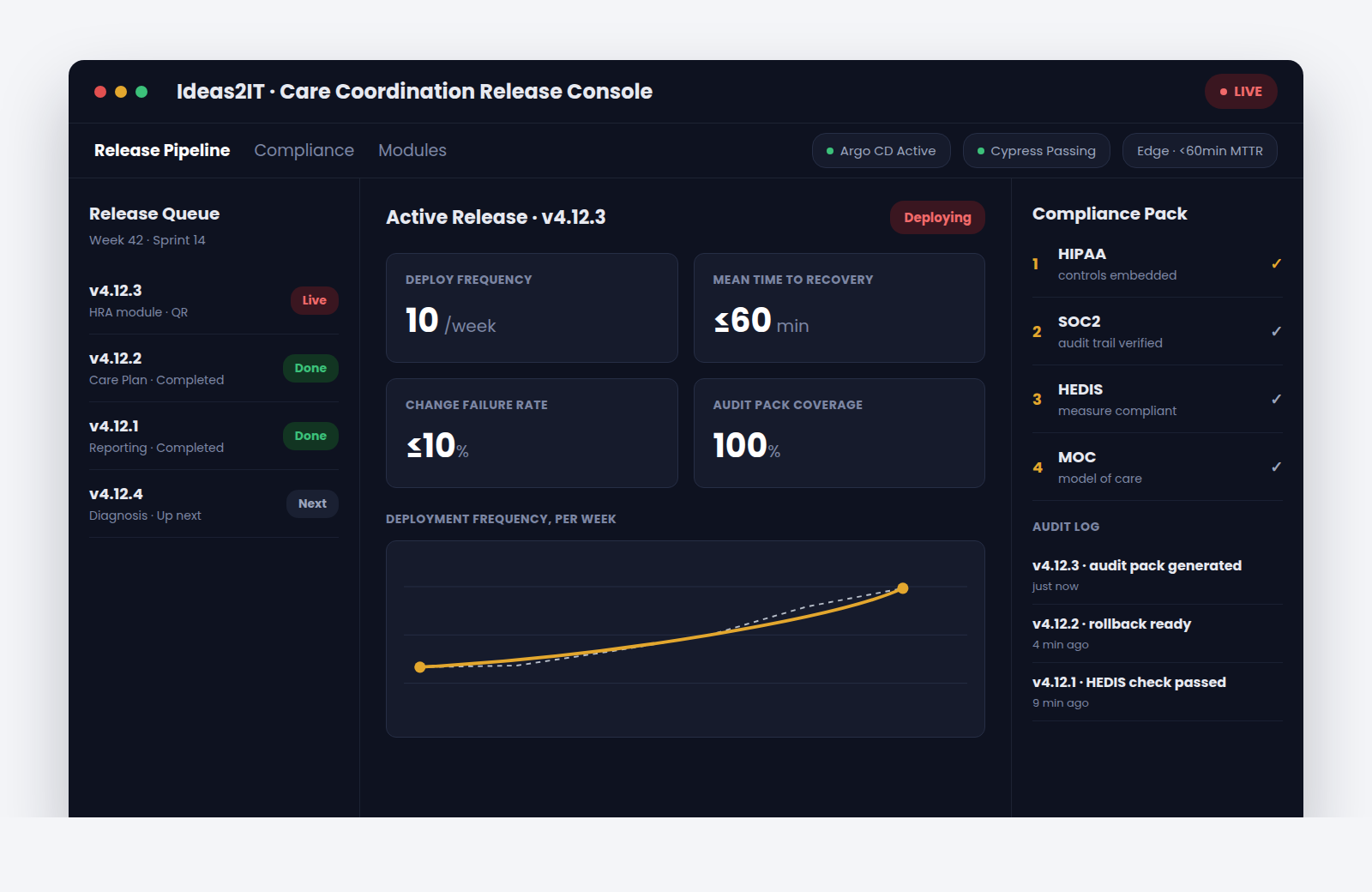Click the green window control dot
This screenshot has width=1372, height=892.
click(141, 92)
